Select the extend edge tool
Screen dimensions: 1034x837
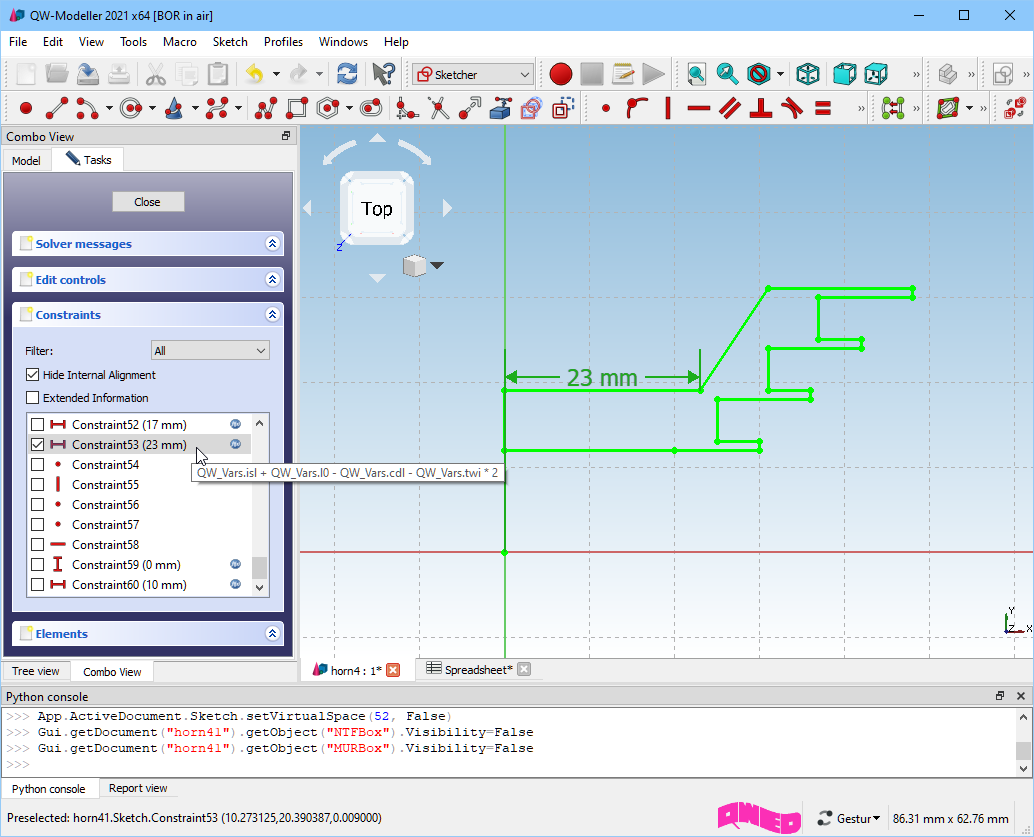(470, 108)
